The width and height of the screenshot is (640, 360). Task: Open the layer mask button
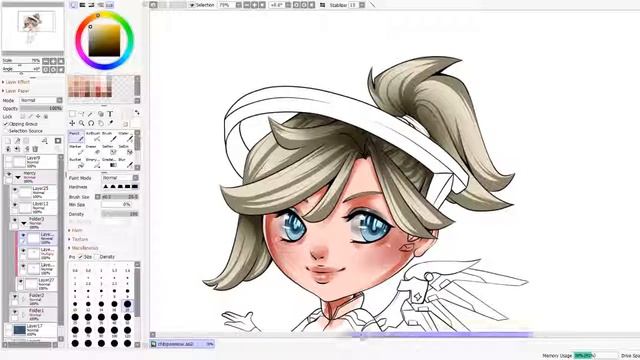click(58, 141)
